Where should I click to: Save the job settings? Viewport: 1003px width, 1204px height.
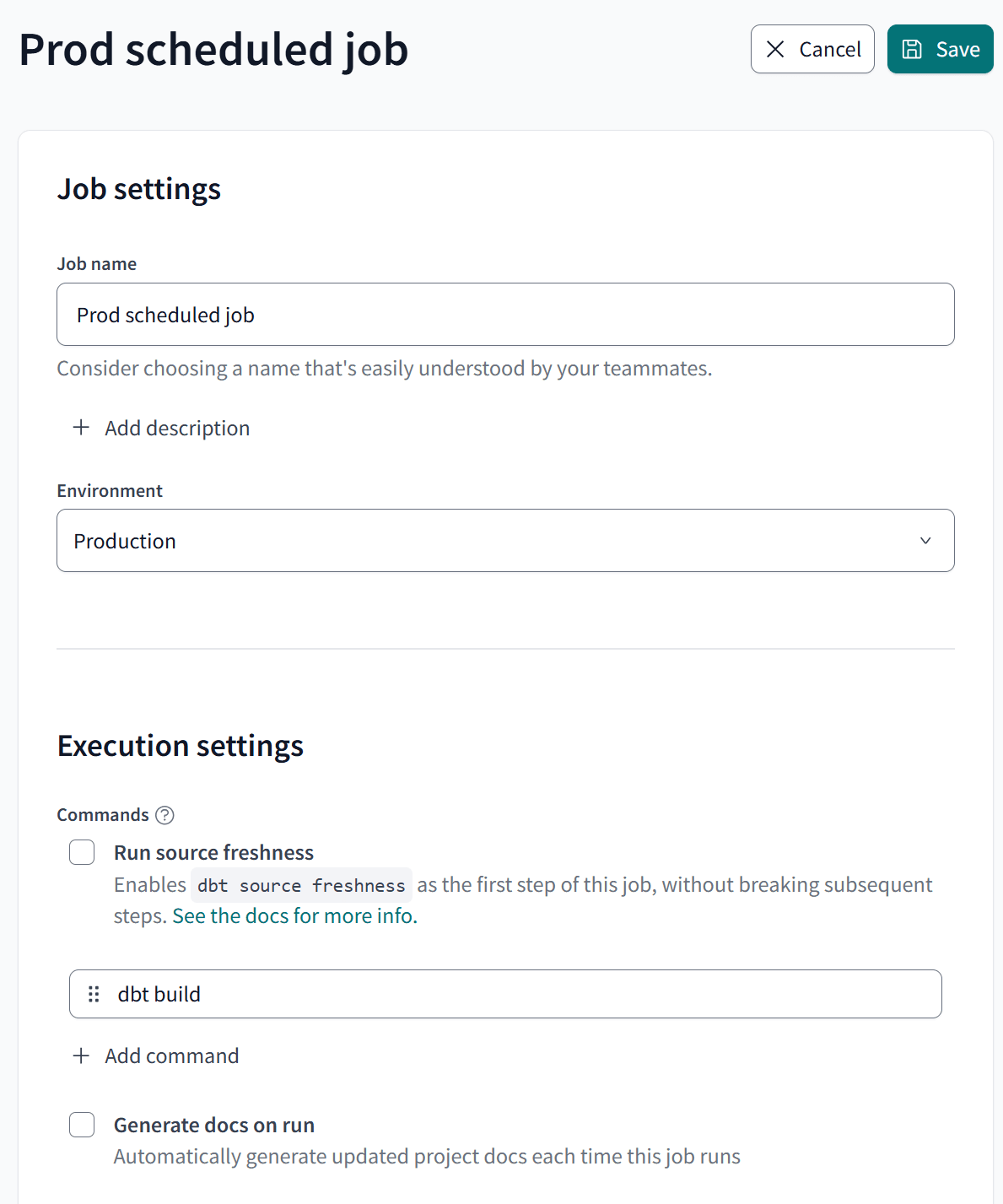tap(940, 49)
